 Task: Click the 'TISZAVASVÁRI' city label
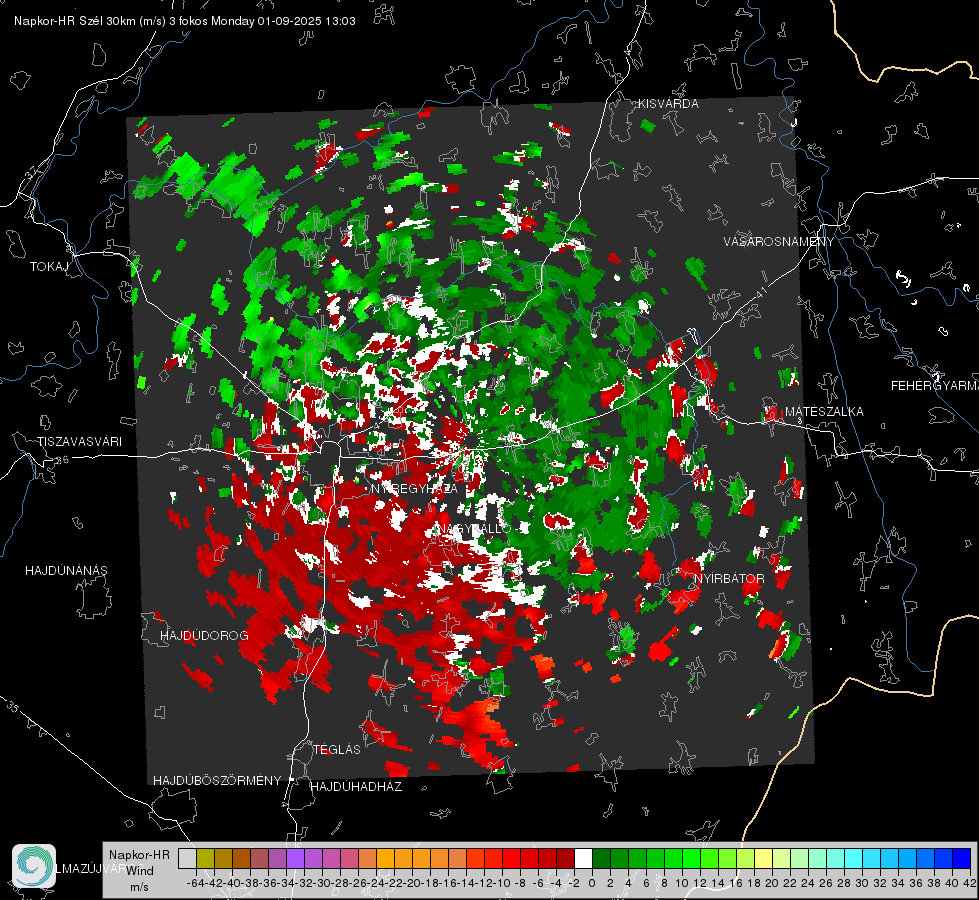tap(80, 442)
